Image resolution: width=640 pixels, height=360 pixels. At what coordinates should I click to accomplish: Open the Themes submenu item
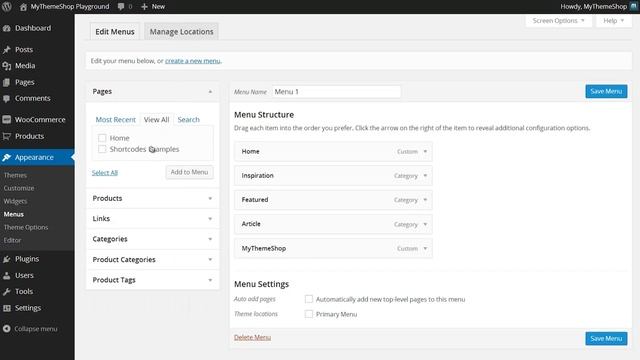click(15, 175)
